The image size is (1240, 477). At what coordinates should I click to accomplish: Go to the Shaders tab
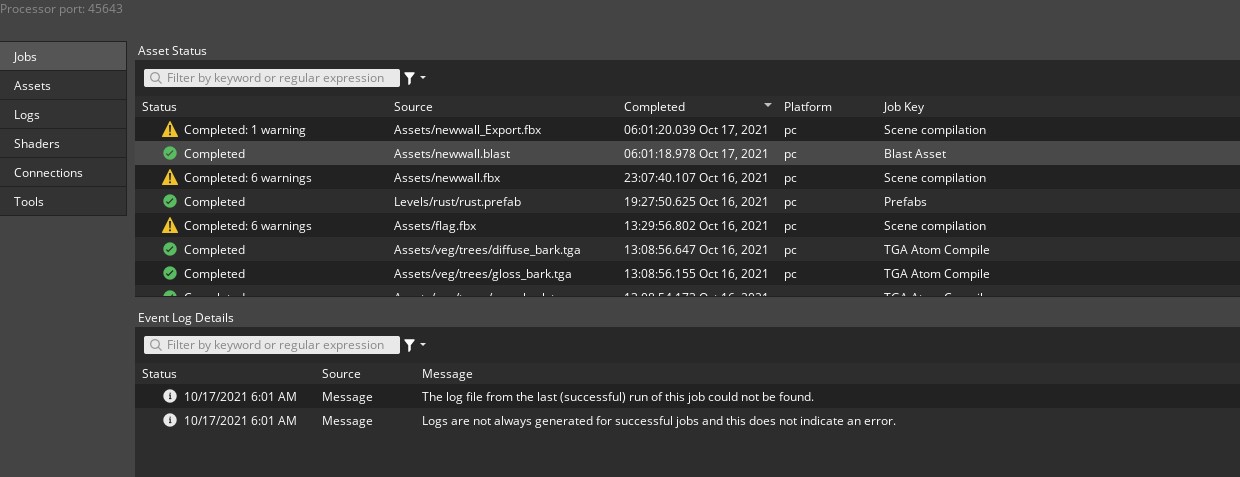click(63, 144)
